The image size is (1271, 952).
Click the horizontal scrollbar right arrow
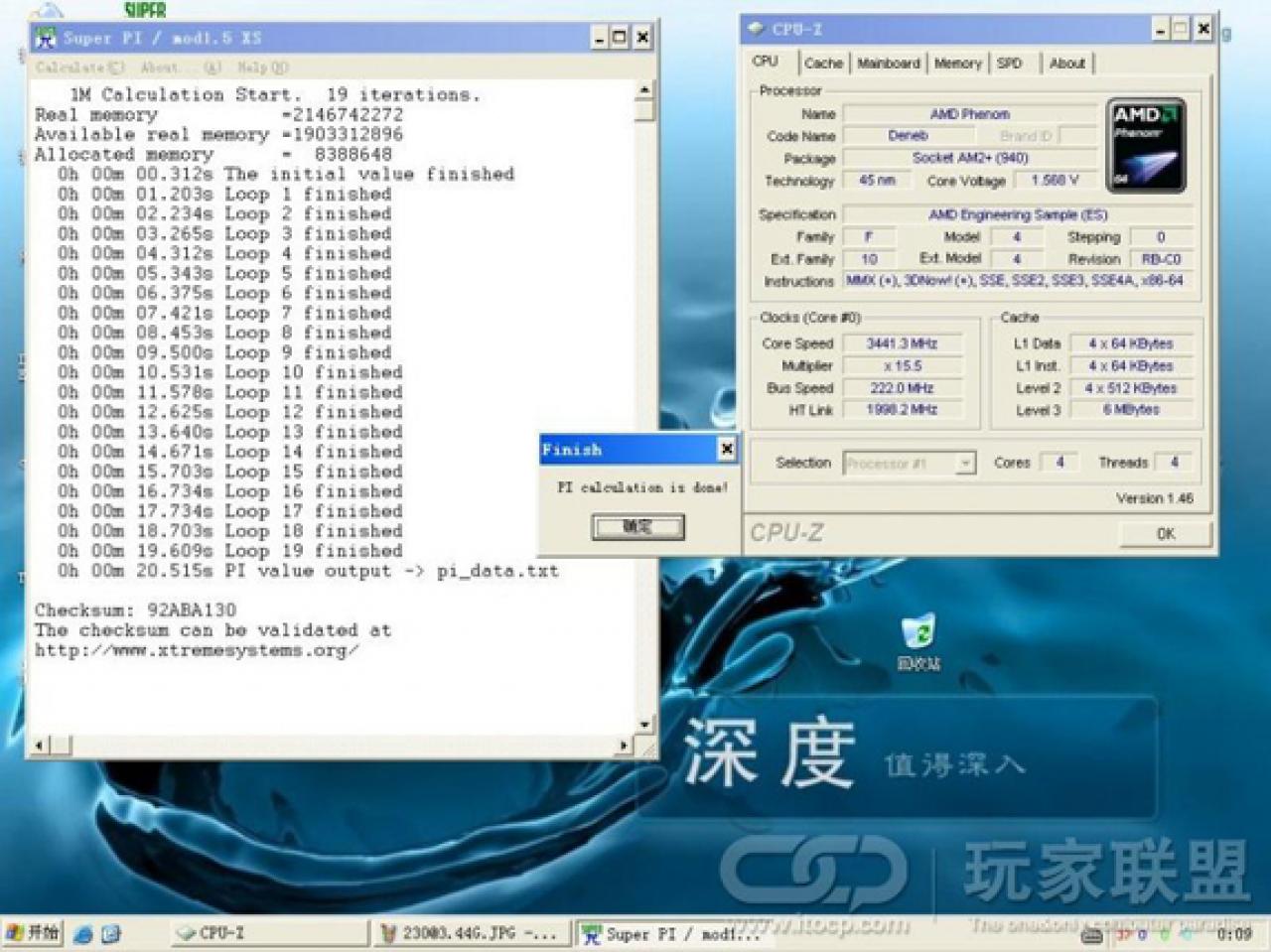tap(624, 745)
